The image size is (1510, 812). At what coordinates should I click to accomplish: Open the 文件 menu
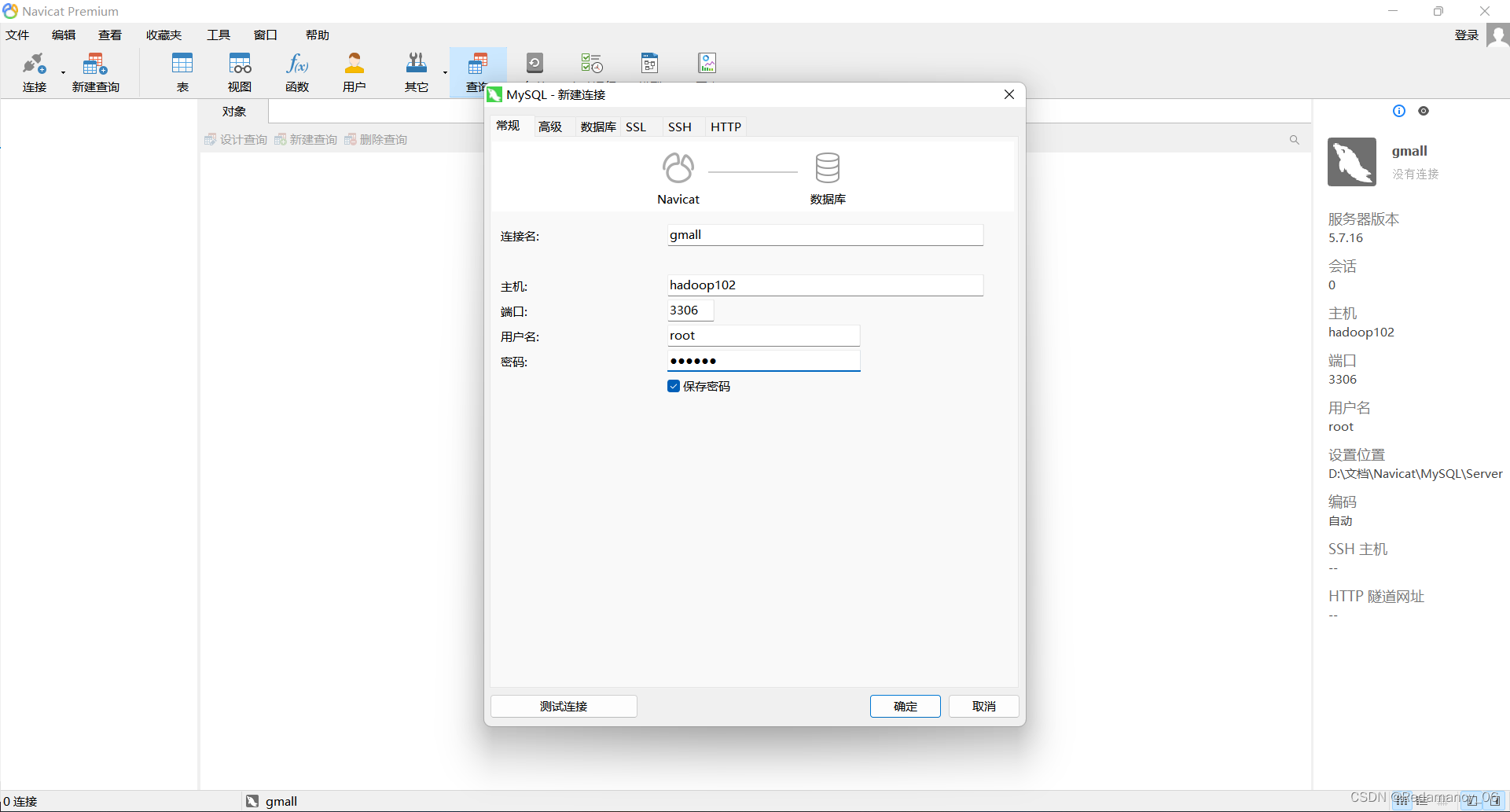coord(17,35)
